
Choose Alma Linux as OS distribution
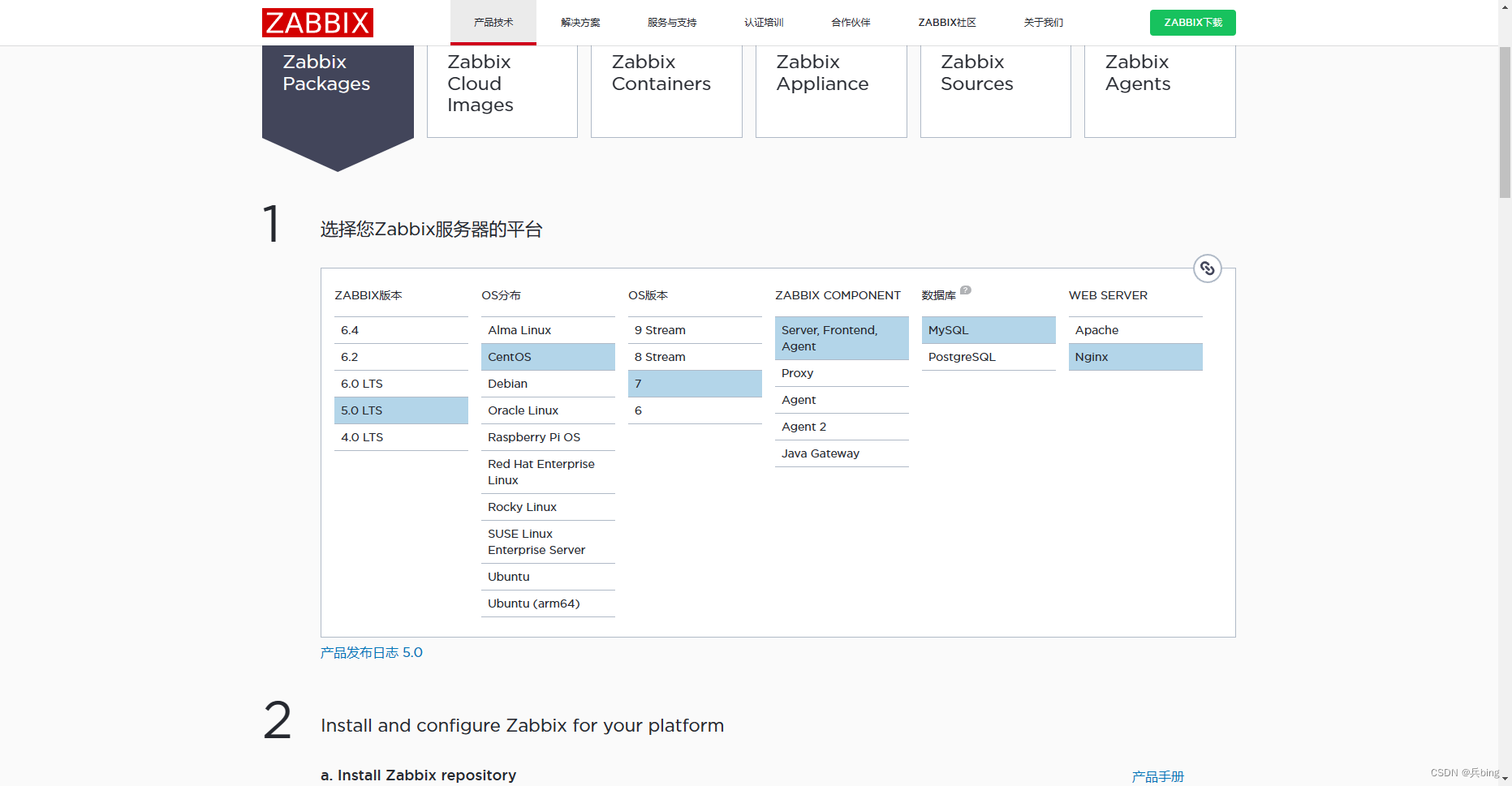point(548,330)
